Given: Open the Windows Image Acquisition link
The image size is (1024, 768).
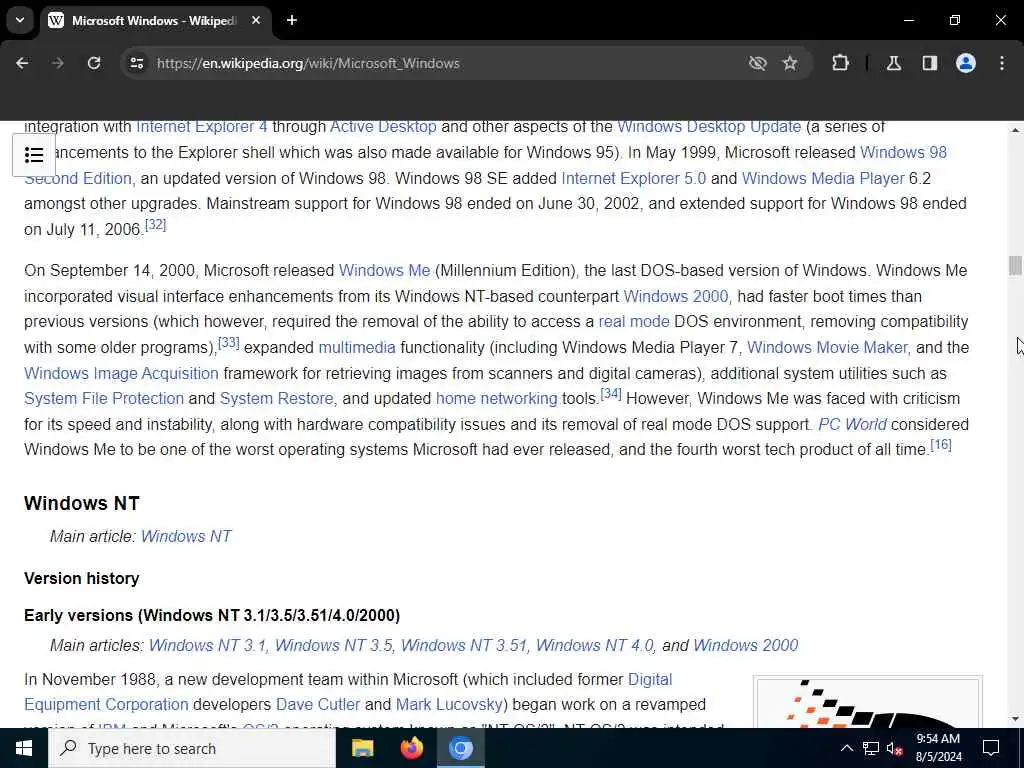Looking at the screenshot, I should point(121,374).
